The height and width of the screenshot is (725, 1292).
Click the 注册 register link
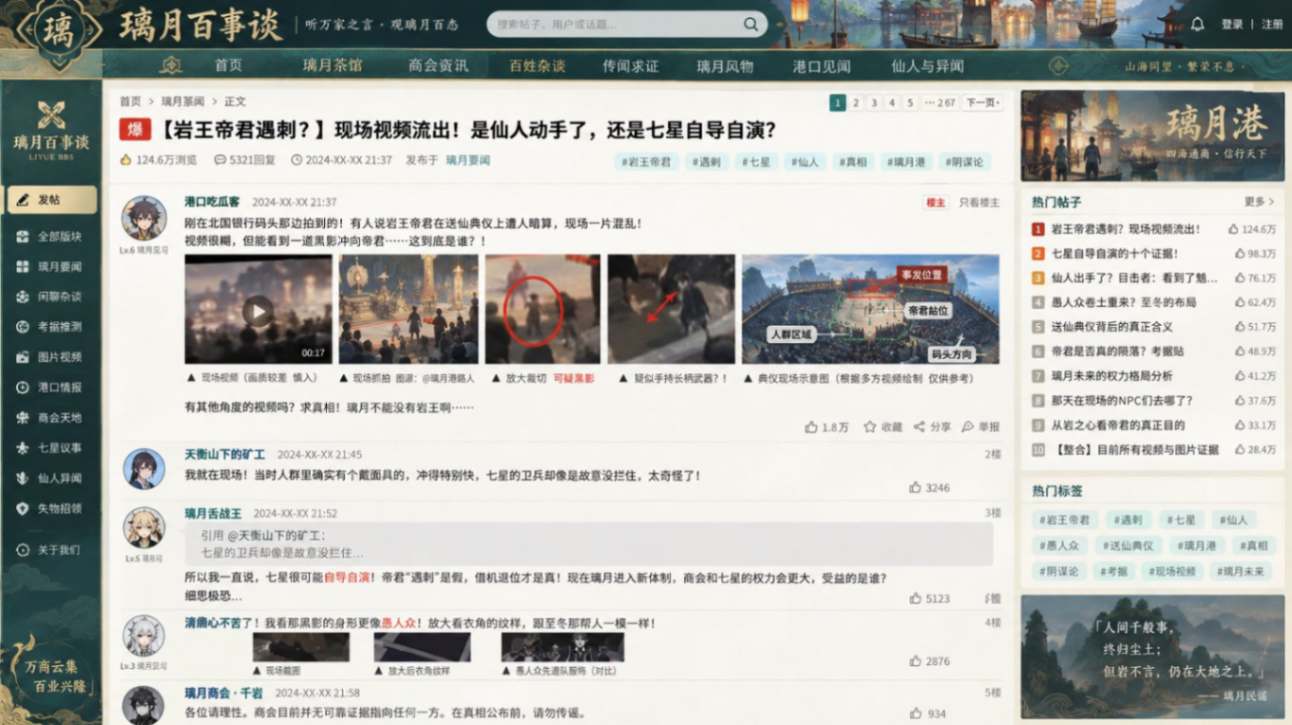1272,24
